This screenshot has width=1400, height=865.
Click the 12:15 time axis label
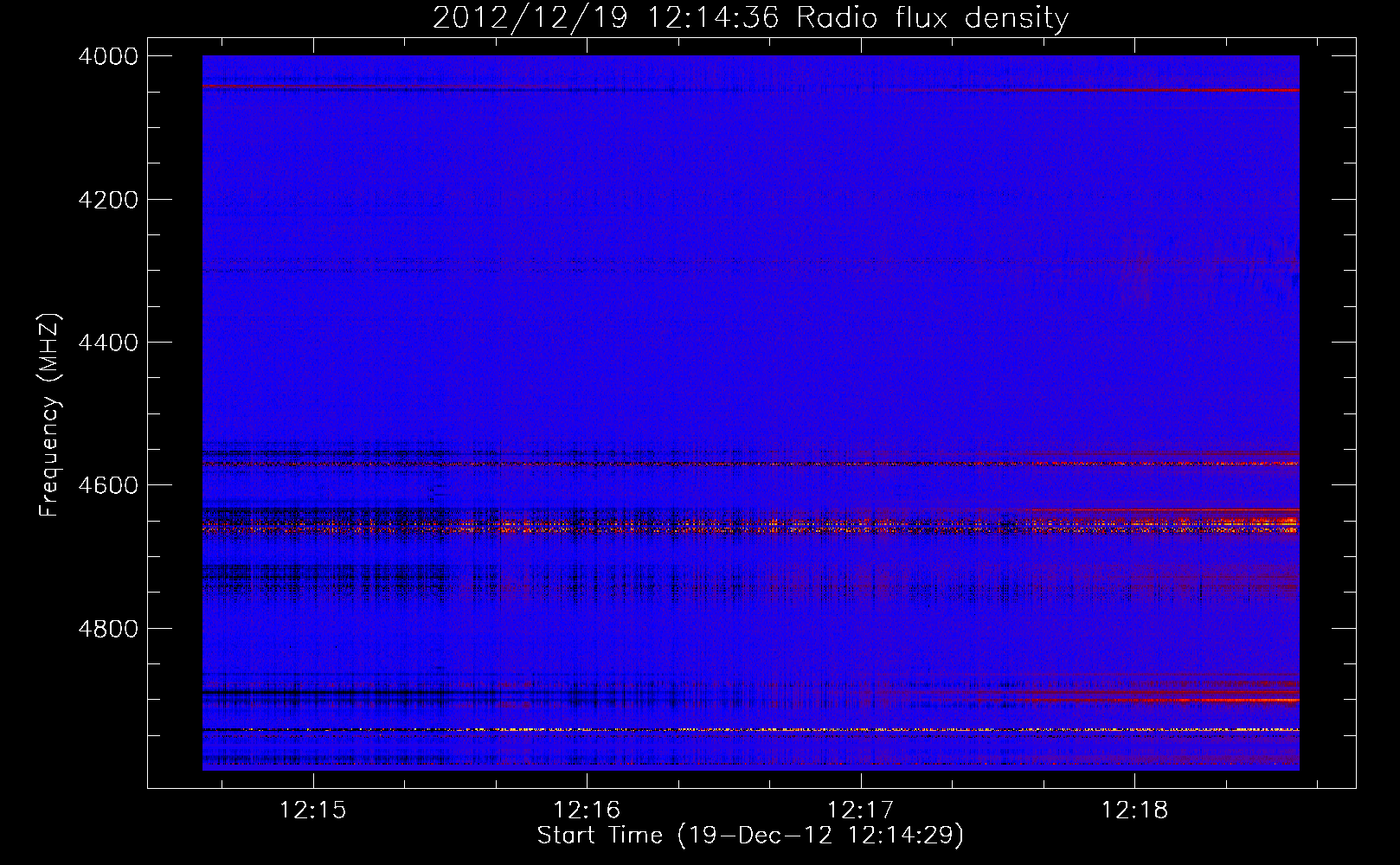(x=313, y=810)
